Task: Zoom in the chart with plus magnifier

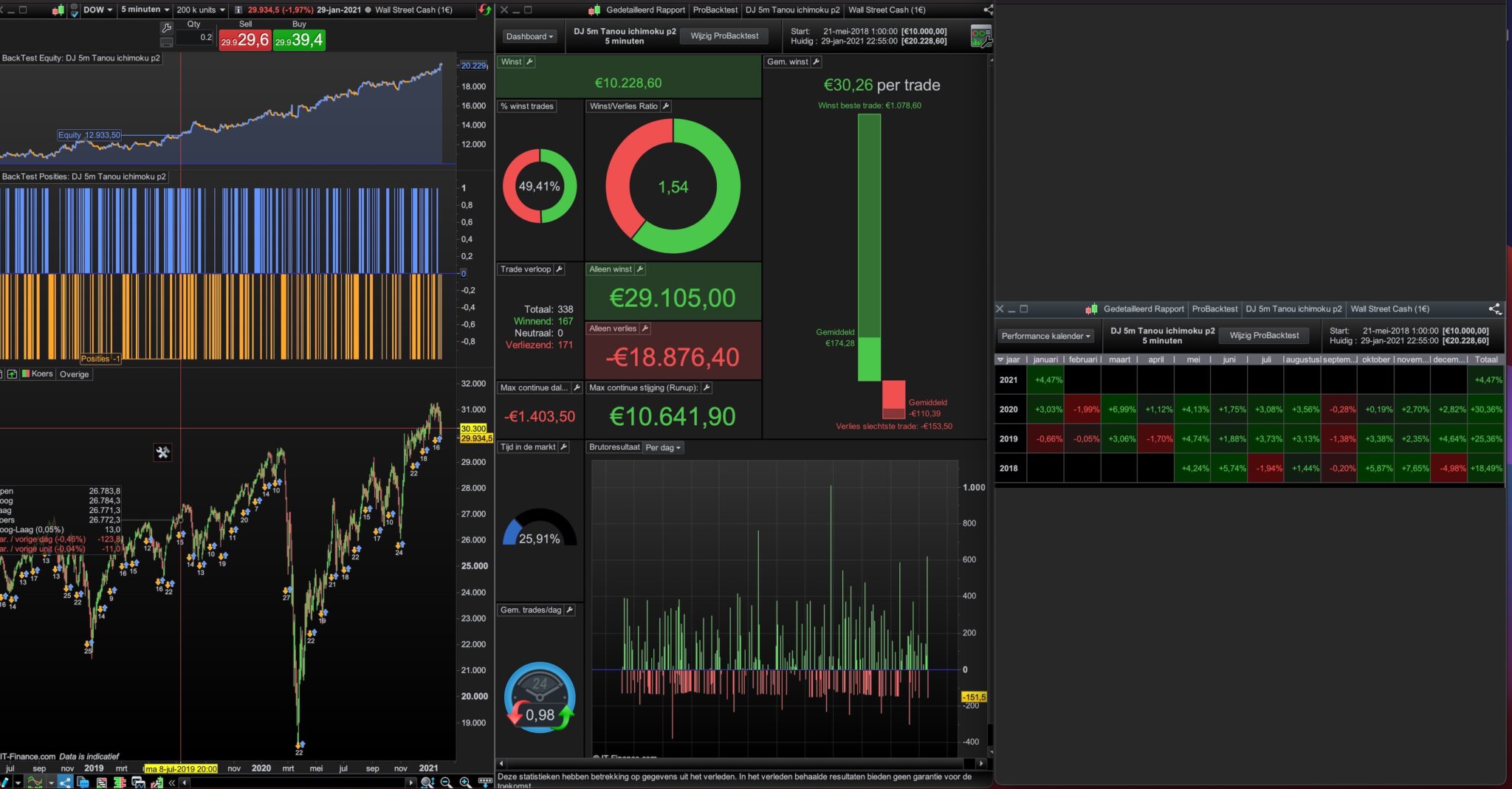Action: (x=465, y=782)
